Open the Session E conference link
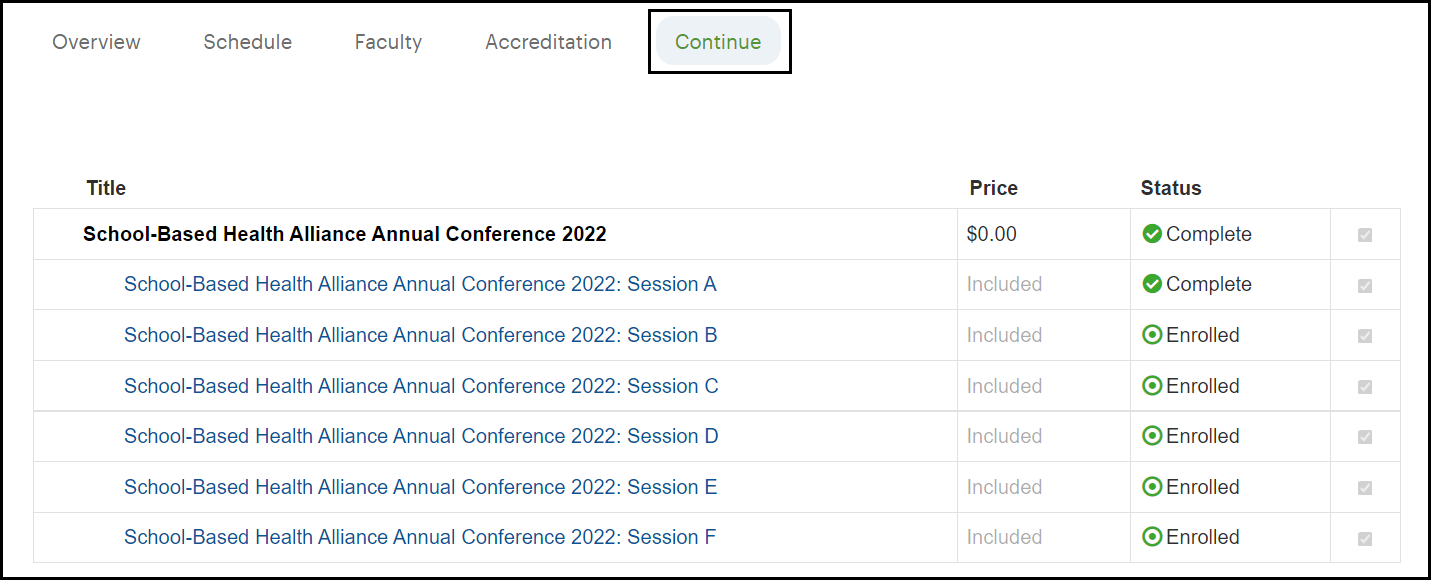The image size is (1431, 580). pos(420,487)
